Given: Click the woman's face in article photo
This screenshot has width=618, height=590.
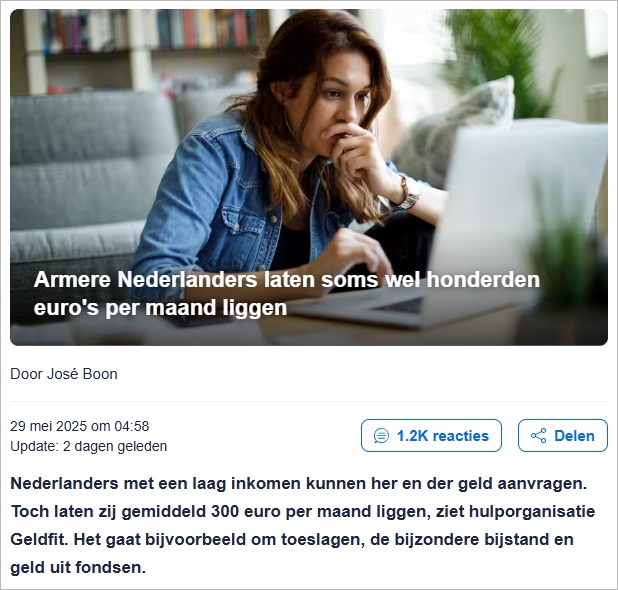Looking at the screenshot, I should coord(342,99).
